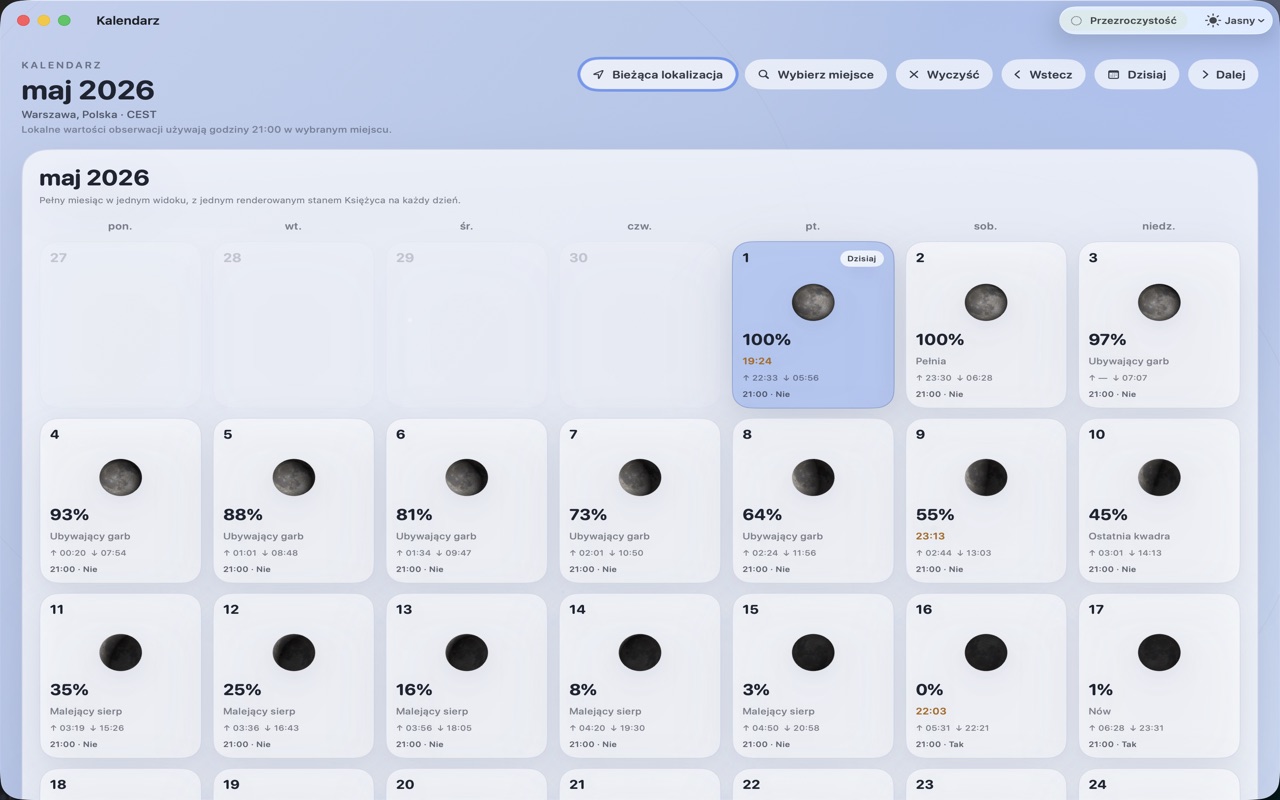The image size is (1280, 800).
Task: Click the new moon image on May 16
Action: pyautogui.click(x=986, y=652)
